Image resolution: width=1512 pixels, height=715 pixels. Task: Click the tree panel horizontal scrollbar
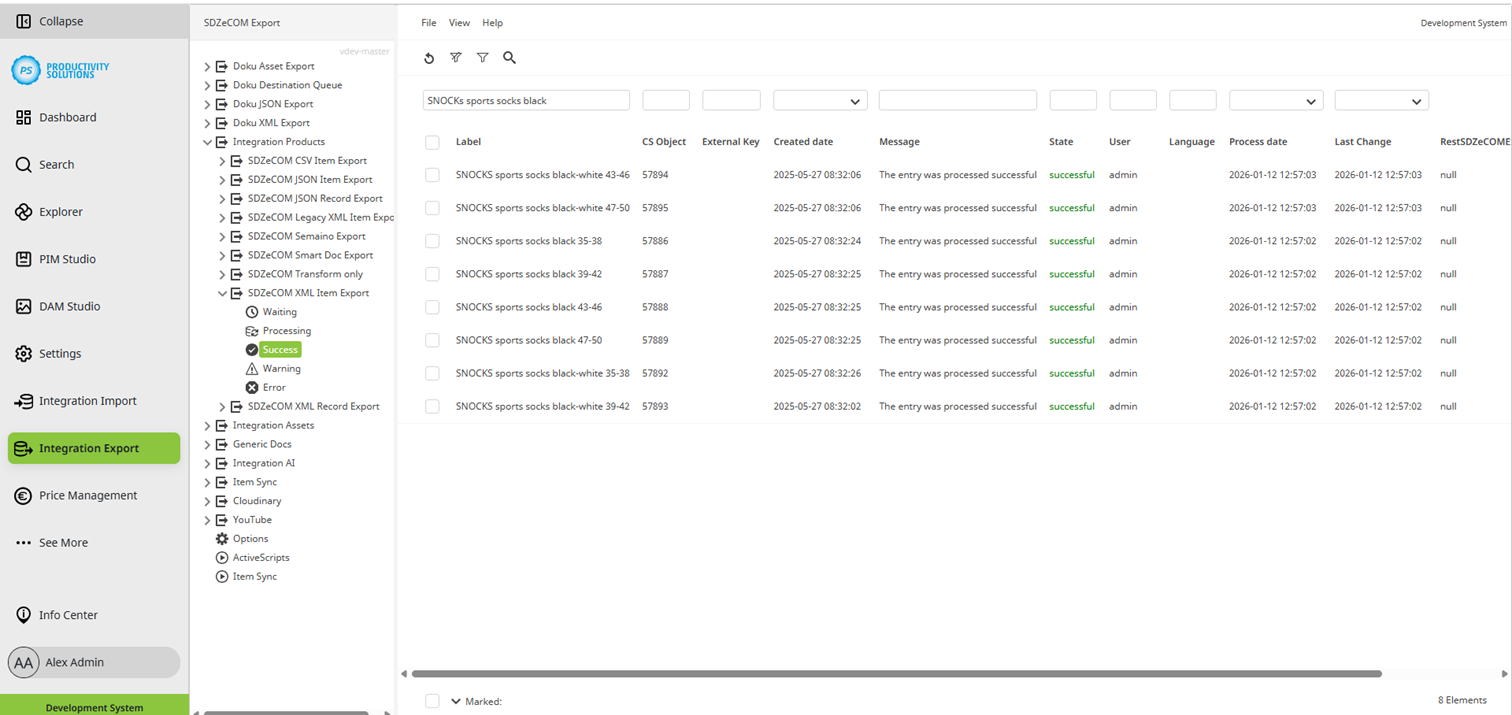tap(286, 713)
